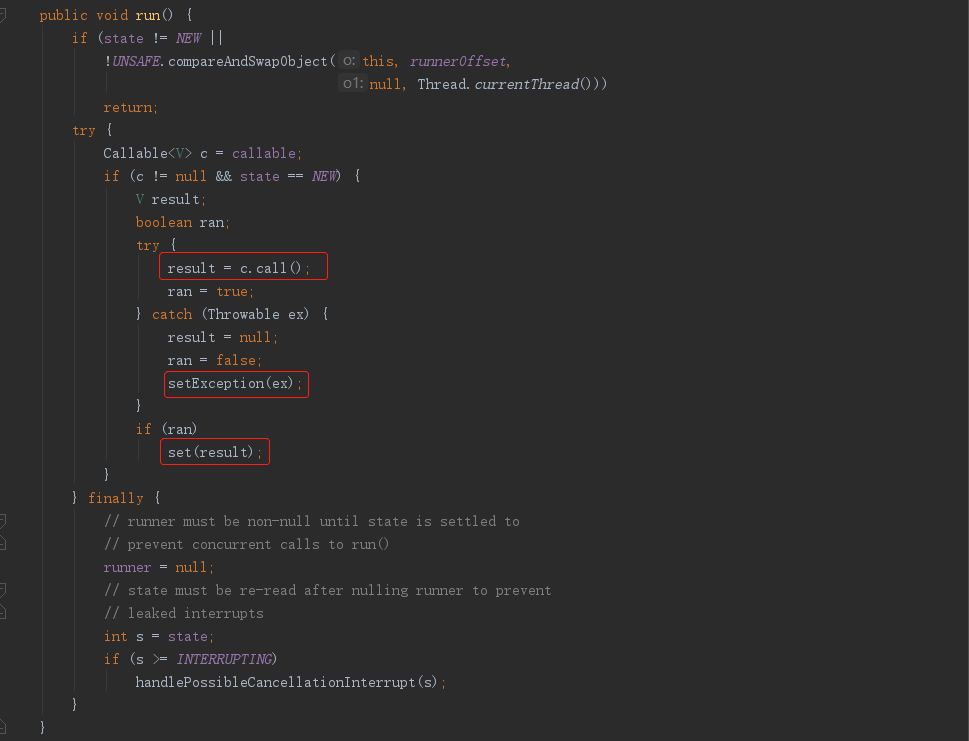
Task: Click the 'return;' statement
Action: (x=130, y=108)
